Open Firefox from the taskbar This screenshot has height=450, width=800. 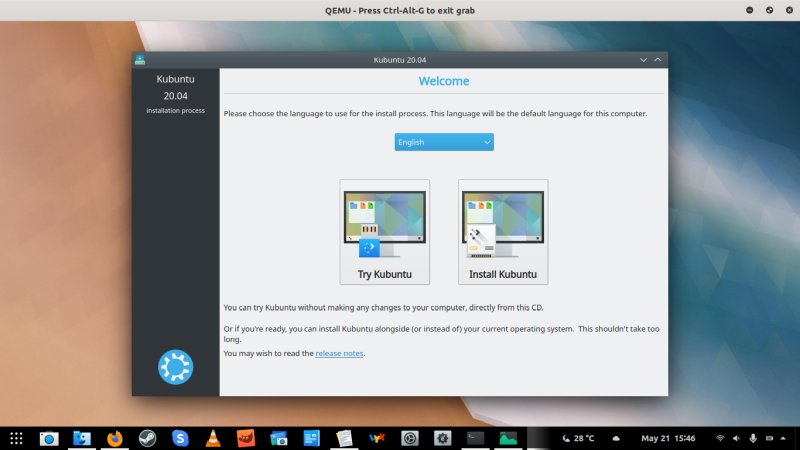click(115, 438)
